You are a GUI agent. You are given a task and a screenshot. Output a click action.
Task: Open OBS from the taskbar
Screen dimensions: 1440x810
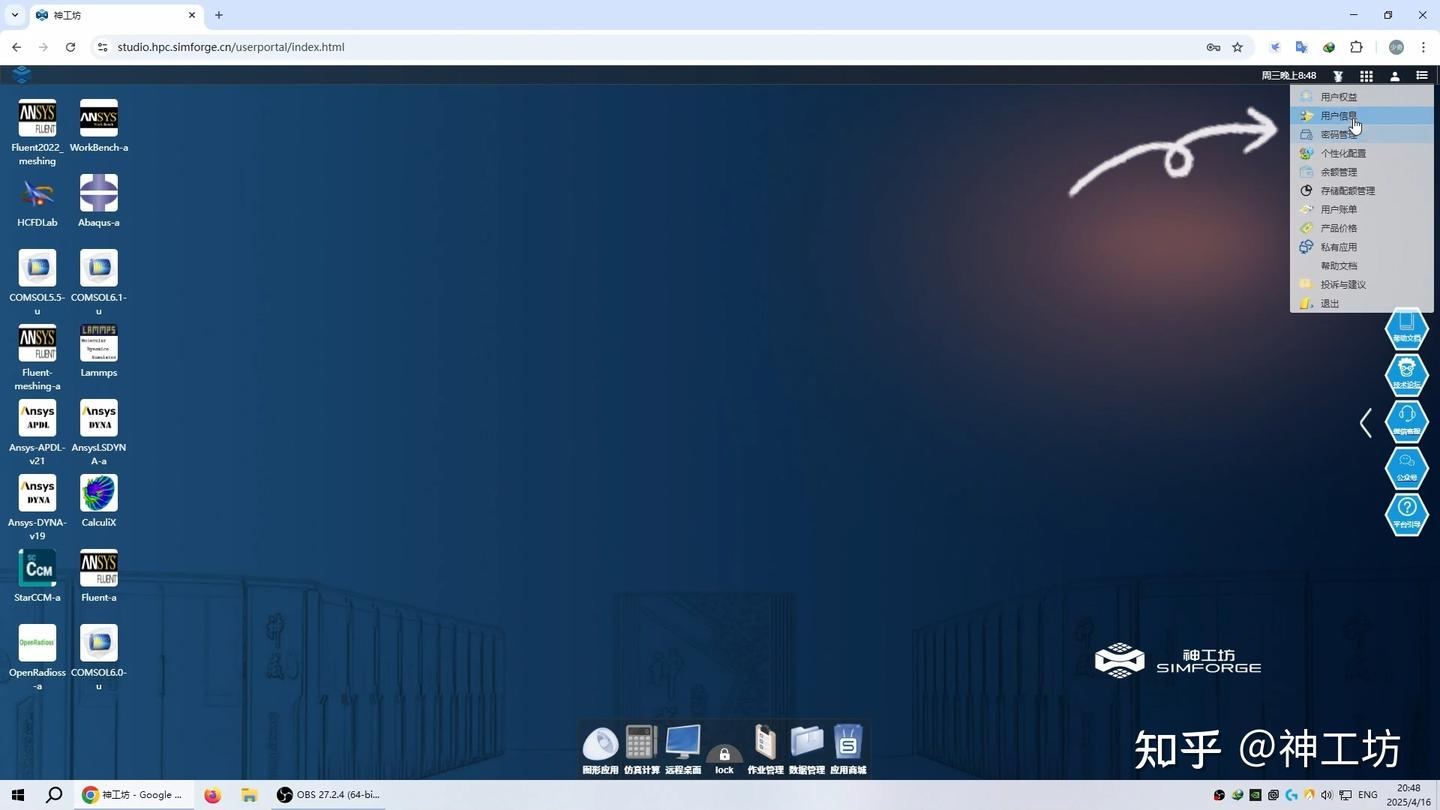point(330,795)
